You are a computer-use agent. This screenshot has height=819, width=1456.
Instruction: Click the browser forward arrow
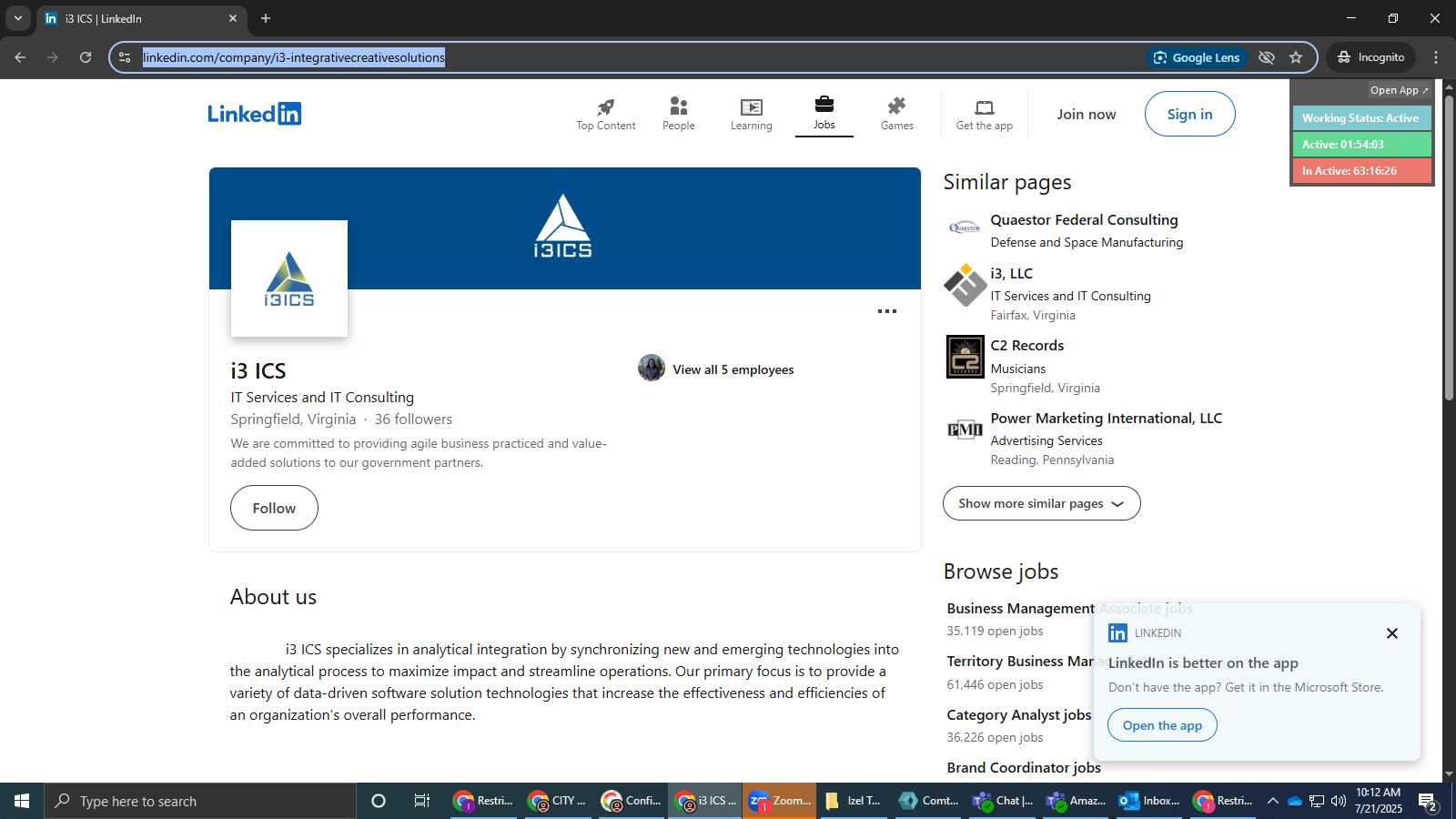coord(53,57)
